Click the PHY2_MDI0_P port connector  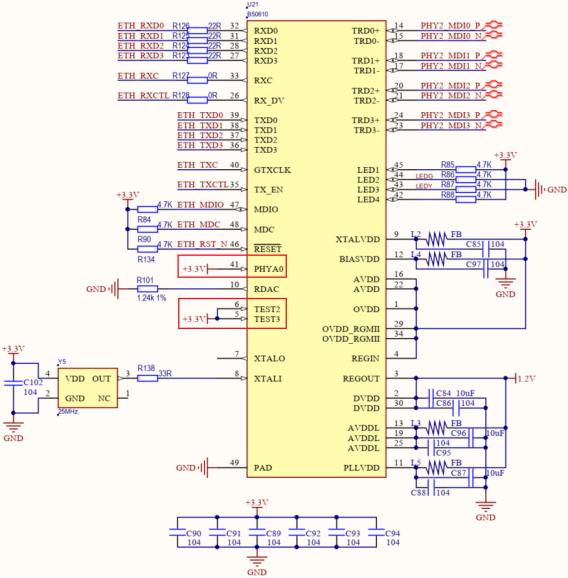point(494,25)
